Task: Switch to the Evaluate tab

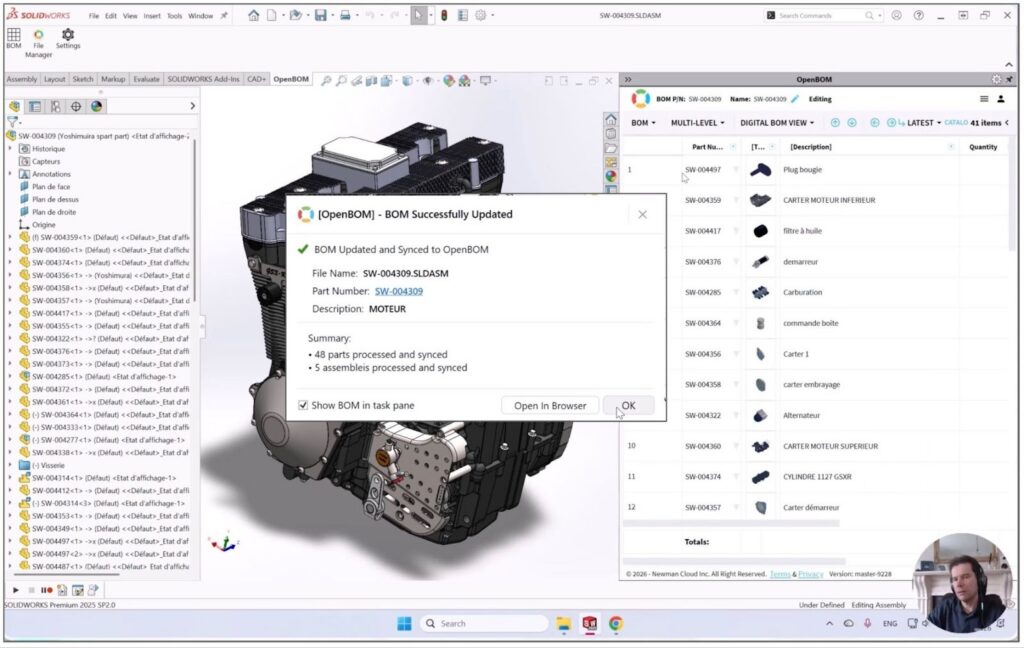Action: [x=146, y=79]
